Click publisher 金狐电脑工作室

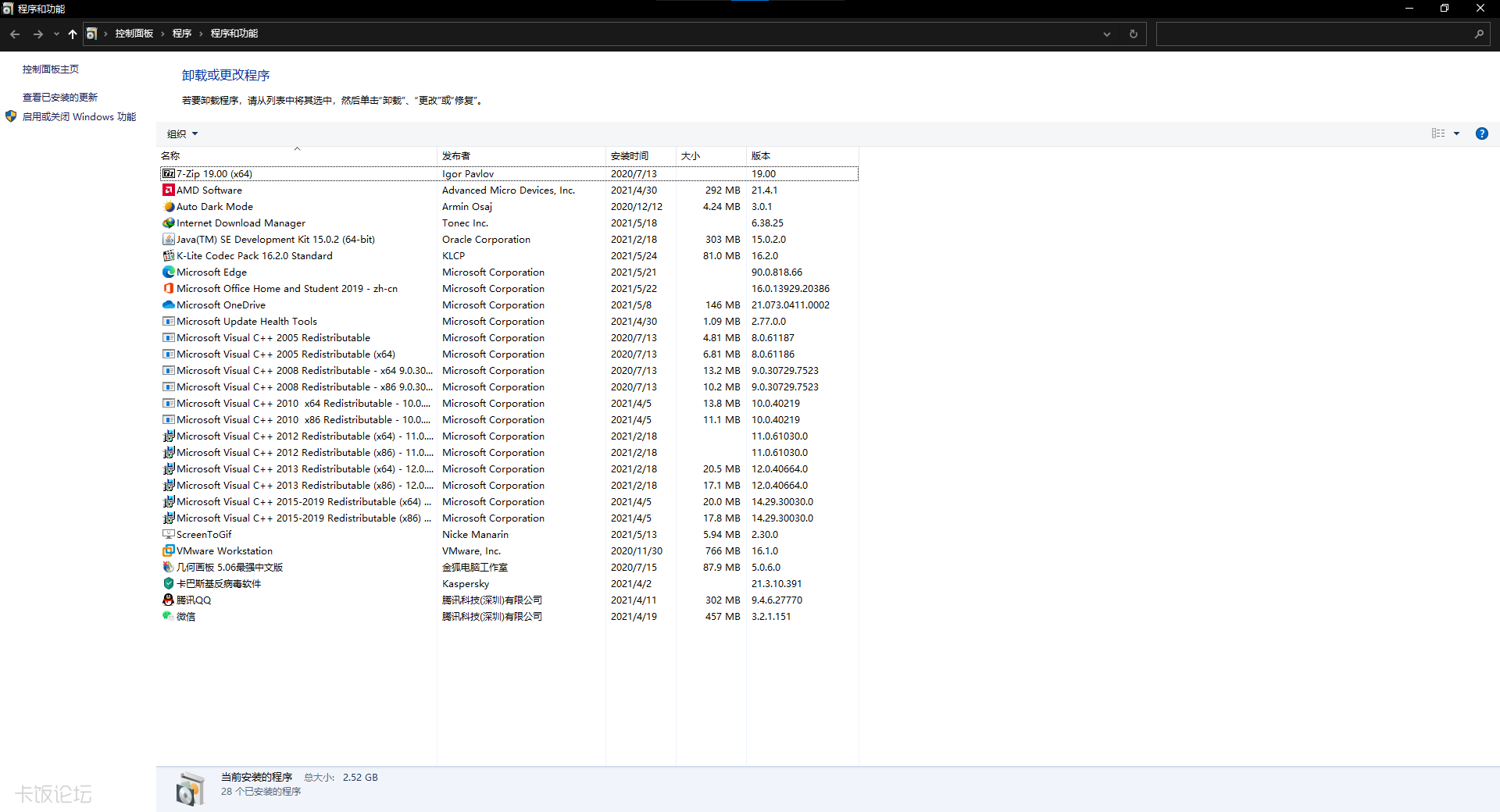click(x=475, y=568)
